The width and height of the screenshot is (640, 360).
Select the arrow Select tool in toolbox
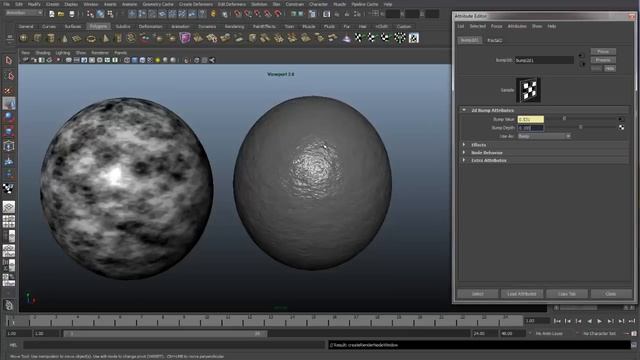coord(9,60)
